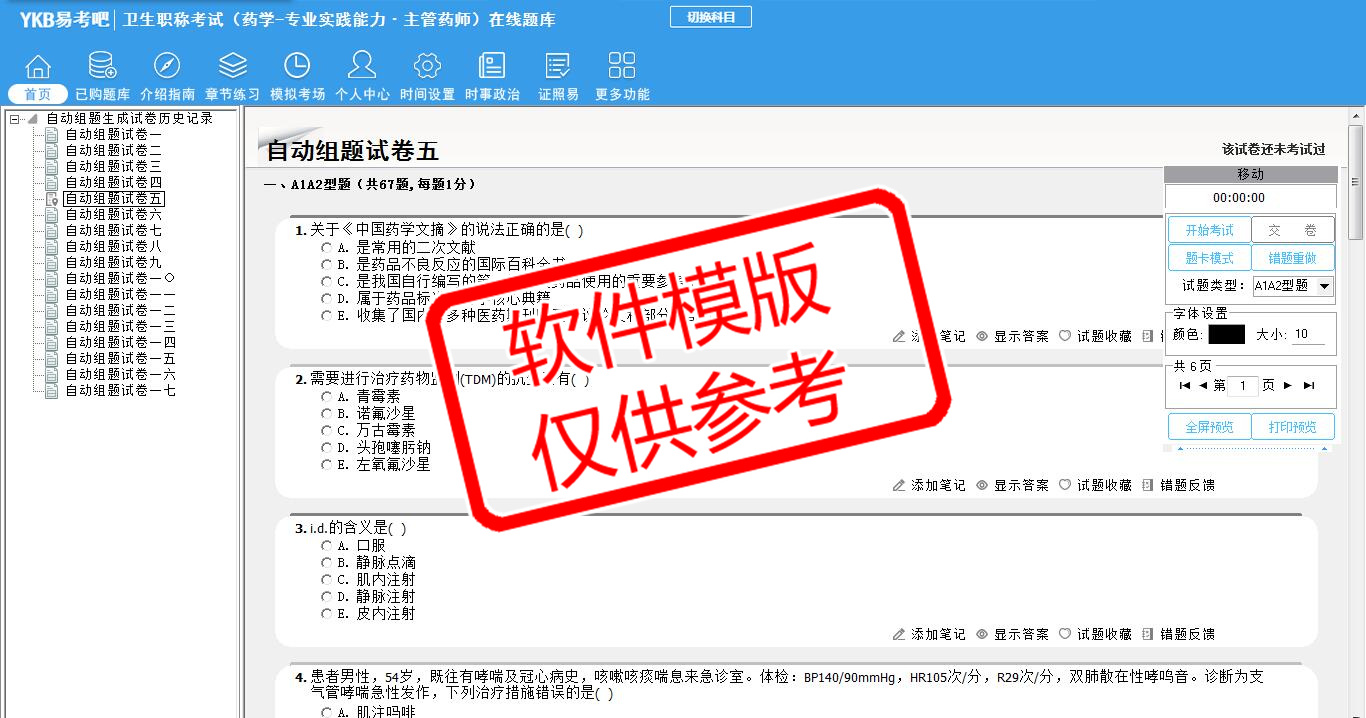Open 介绍指南 compass icon
The width and height of the screenshot is (1366, 718).
167,67
